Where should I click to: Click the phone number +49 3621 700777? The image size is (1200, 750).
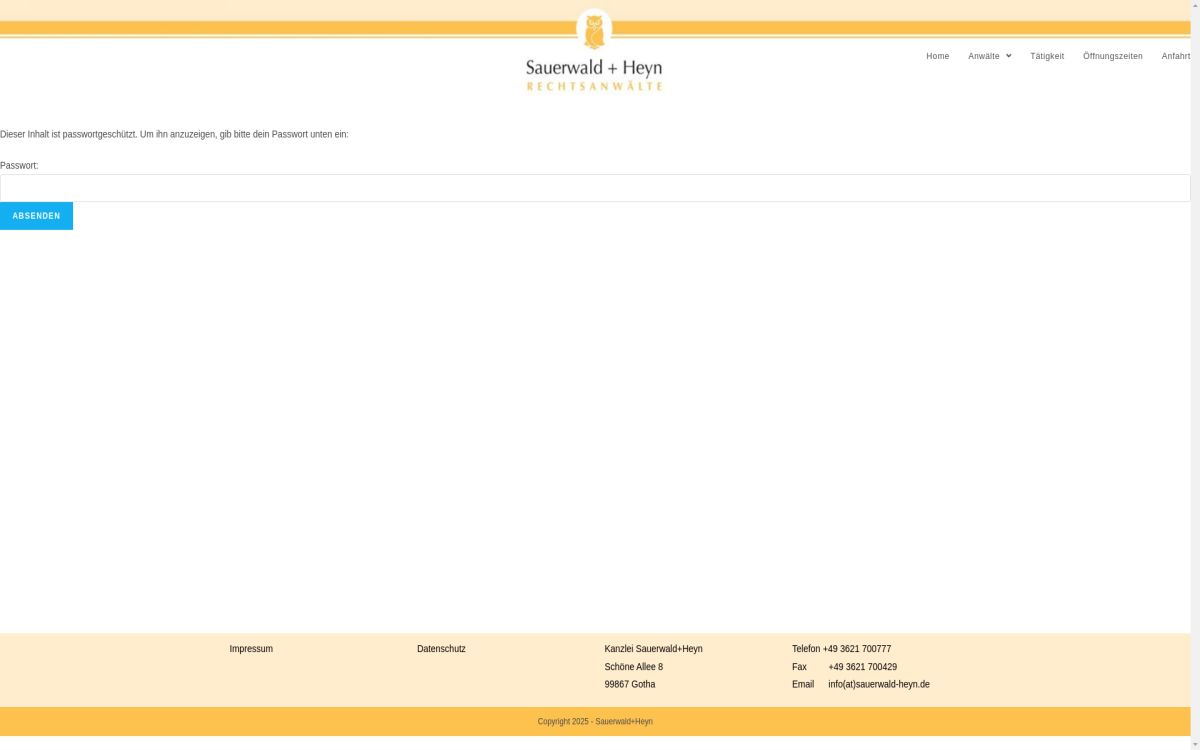click(x=857, y=649)
